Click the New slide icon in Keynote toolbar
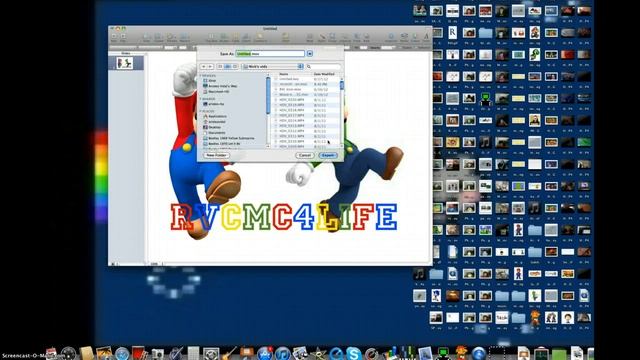Screen dimensions: 640x360 [x=114, y=38]
